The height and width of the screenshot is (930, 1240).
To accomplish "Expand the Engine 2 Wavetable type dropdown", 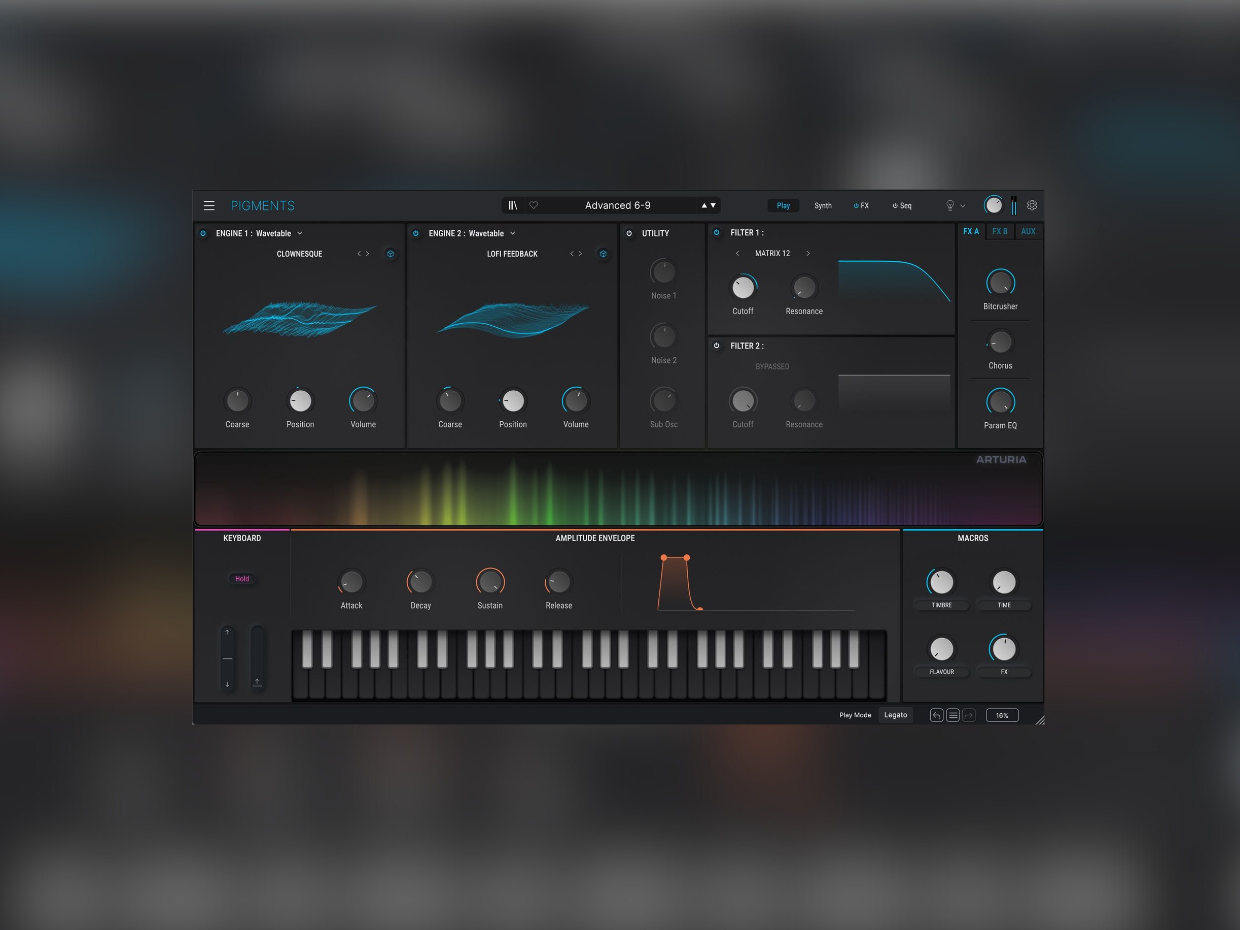I will coord(513,233).
